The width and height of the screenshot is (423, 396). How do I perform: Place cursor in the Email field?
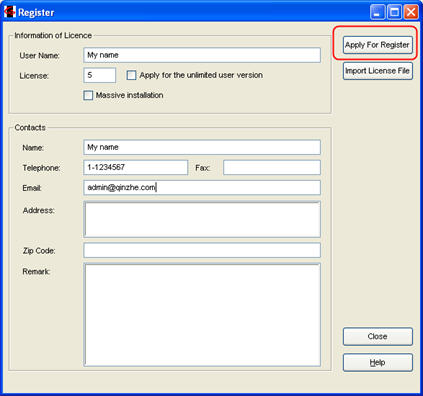pos(202,188)
